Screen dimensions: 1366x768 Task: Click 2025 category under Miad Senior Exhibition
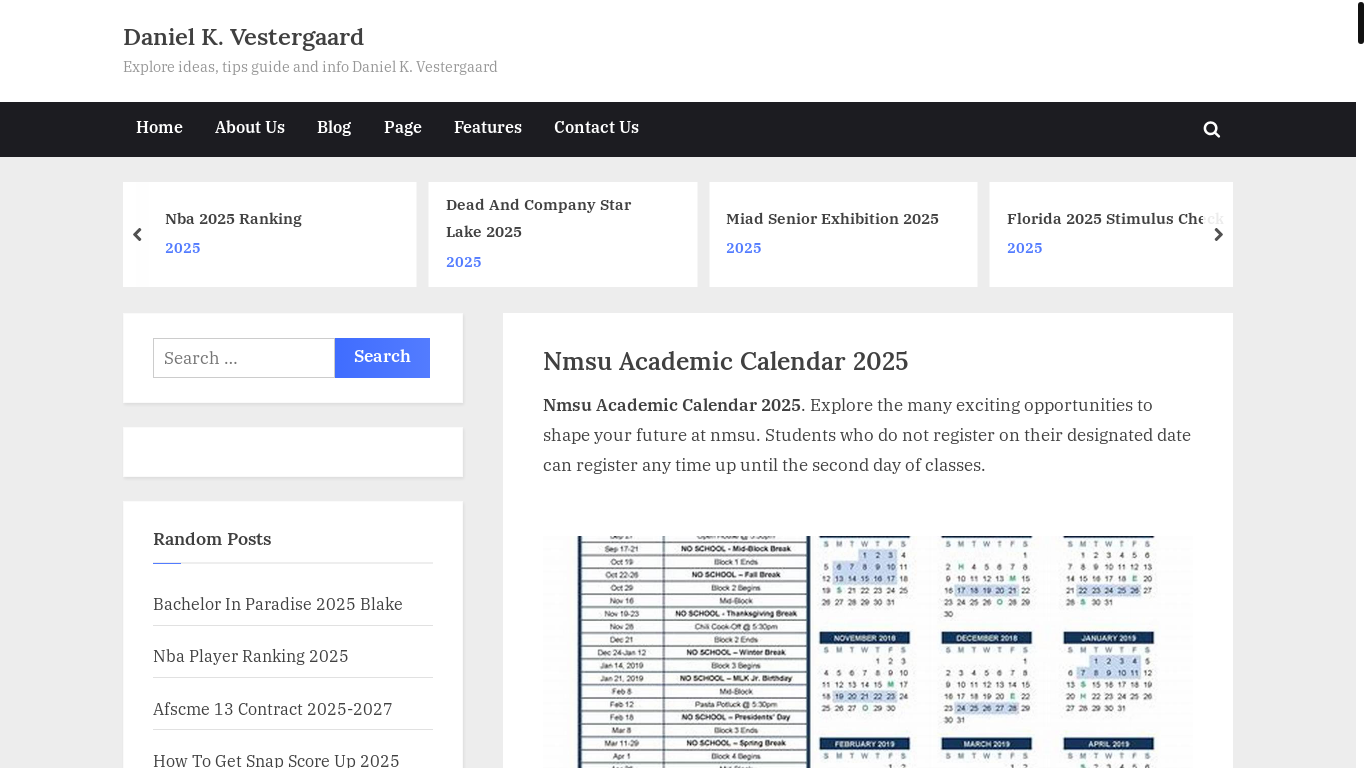point(744,248)
